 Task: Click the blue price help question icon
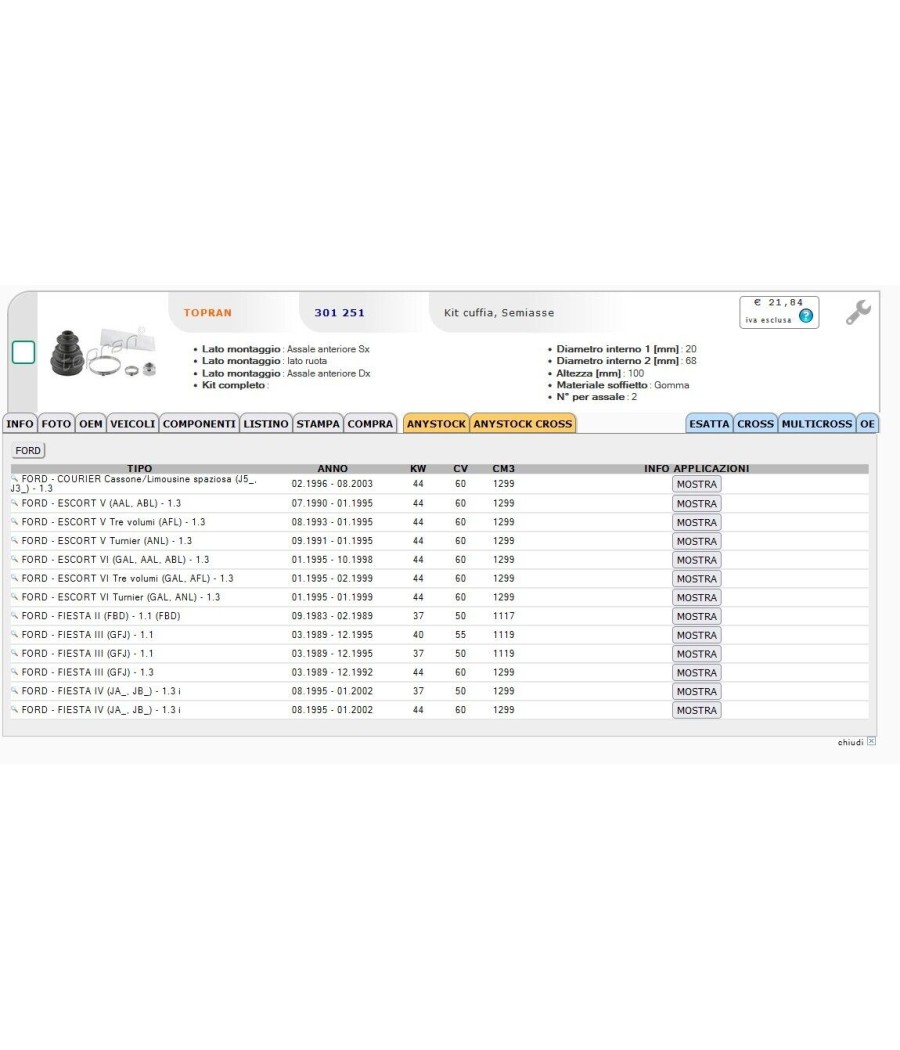806,316
